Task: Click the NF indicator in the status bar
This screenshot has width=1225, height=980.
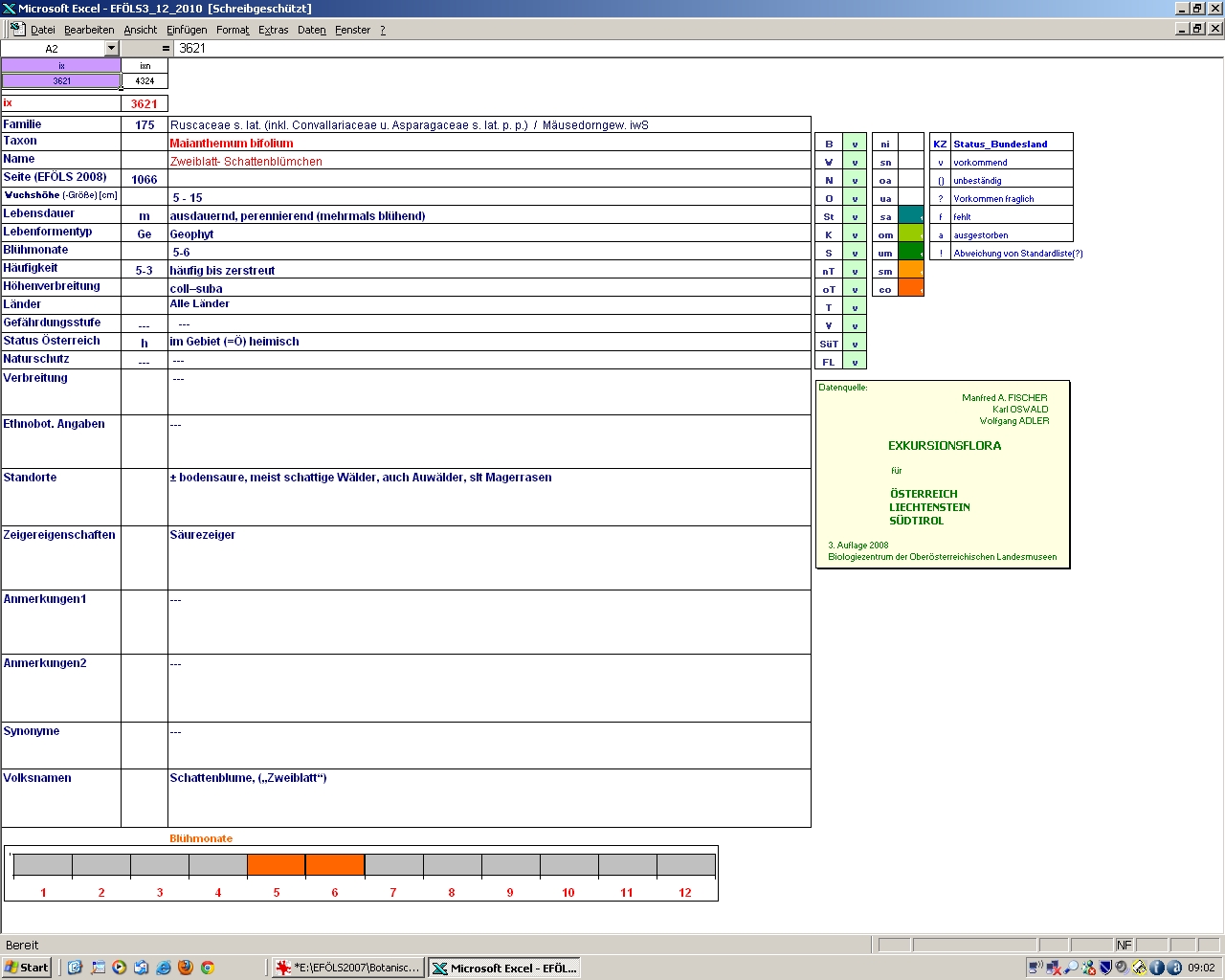Action: (1124, 945)
